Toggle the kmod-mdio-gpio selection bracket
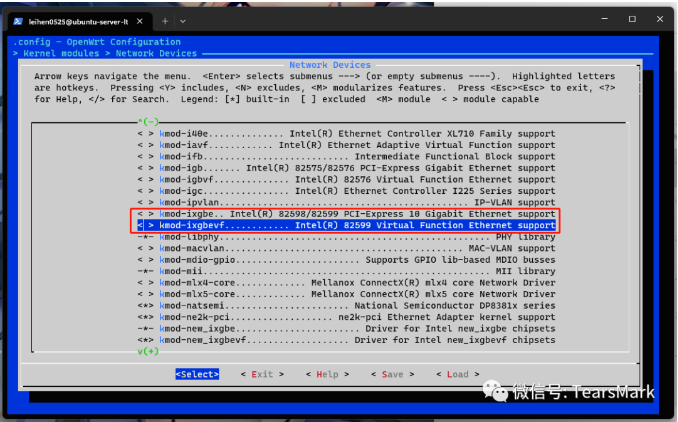Screen dimensions: 678x422 (146, 260)
